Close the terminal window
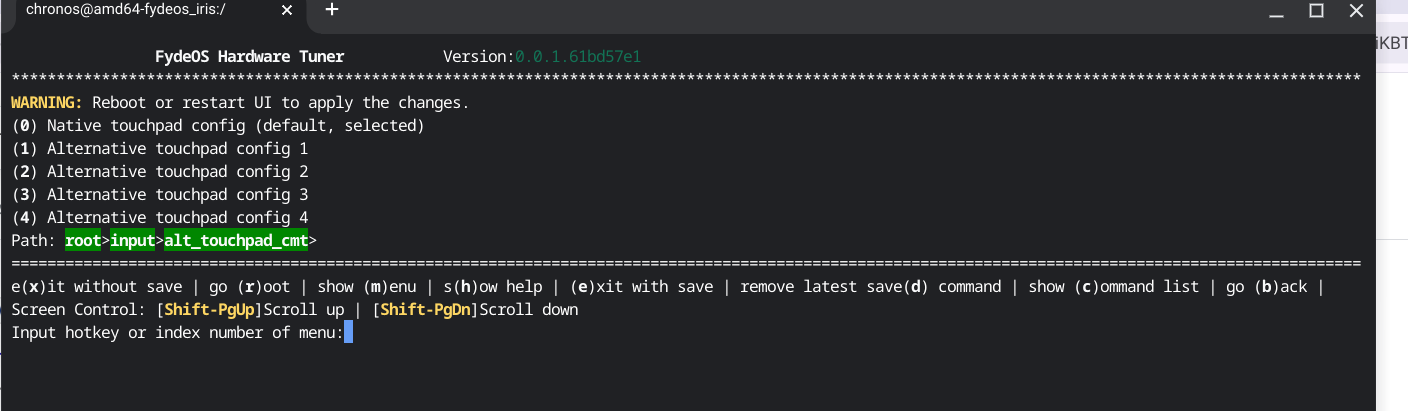The width and height of the screenshot is (1408, 411). click(x=1355, y=10)
